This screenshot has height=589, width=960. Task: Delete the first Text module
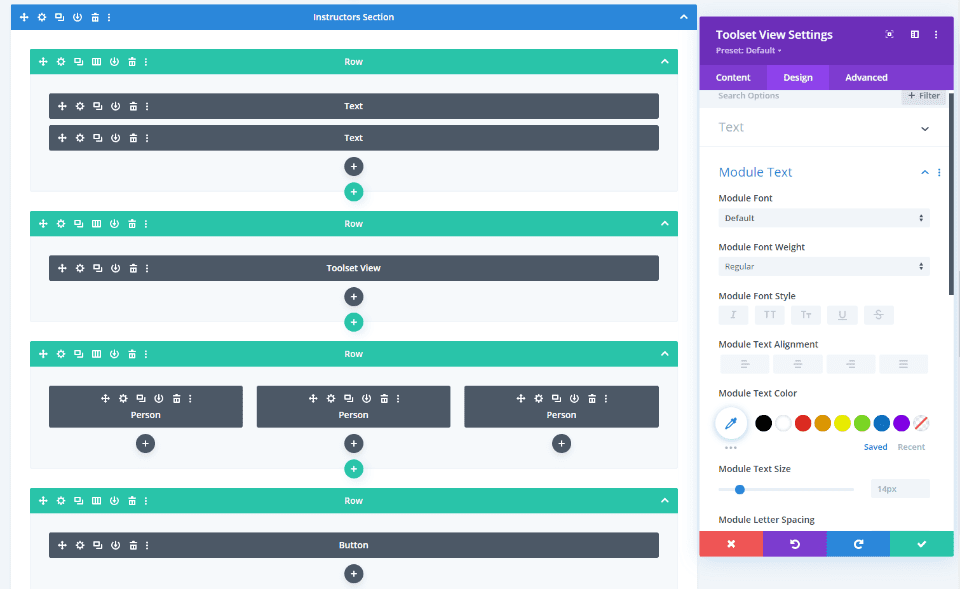pyautogui.click(x=133, y=106)
